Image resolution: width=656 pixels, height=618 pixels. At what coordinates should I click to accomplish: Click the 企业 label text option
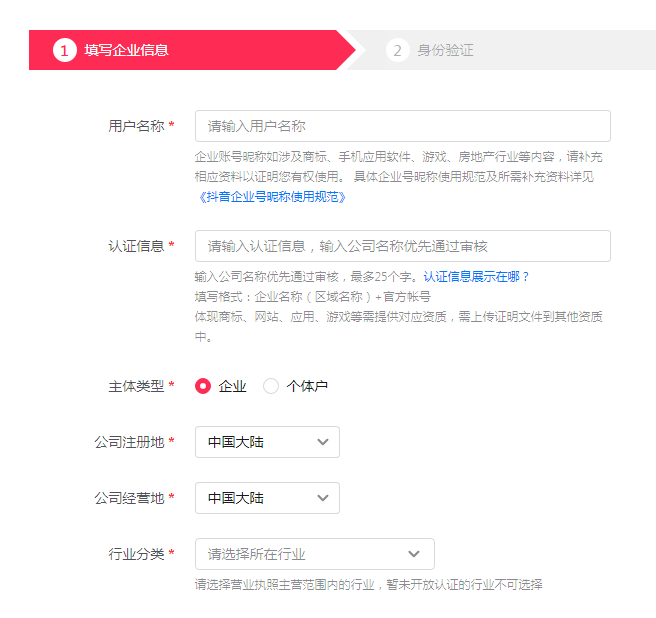click(232, 386)
